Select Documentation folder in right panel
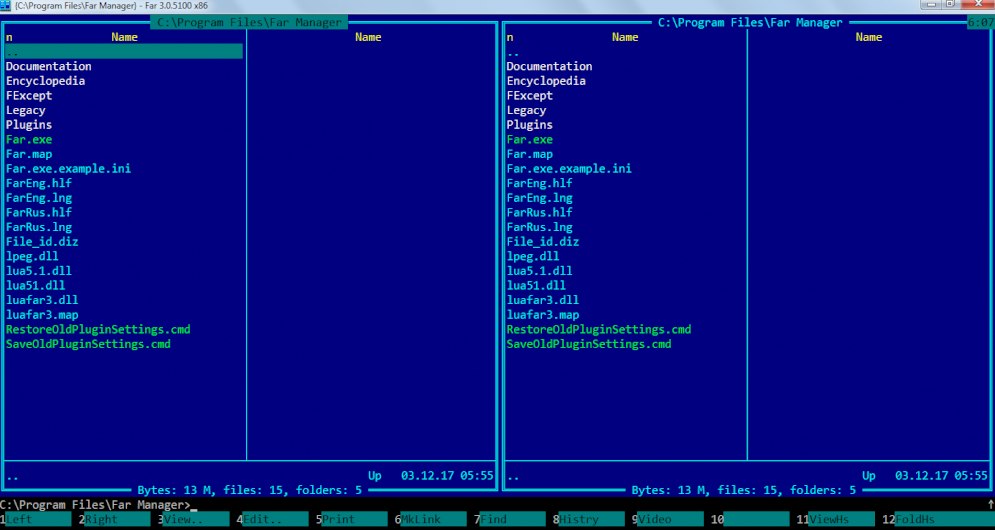The image size is (995, 530). (x=550, y=66)
